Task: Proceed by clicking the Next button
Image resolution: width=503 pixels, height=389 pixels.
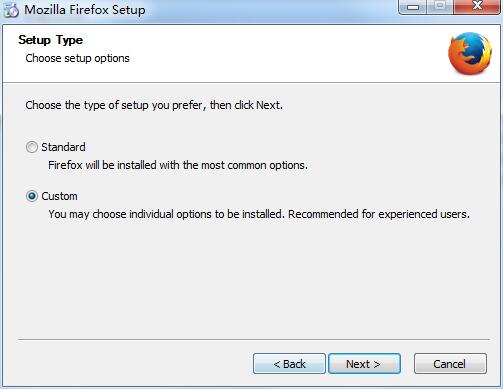Action: pyautogui.click(x=364, y=364)
